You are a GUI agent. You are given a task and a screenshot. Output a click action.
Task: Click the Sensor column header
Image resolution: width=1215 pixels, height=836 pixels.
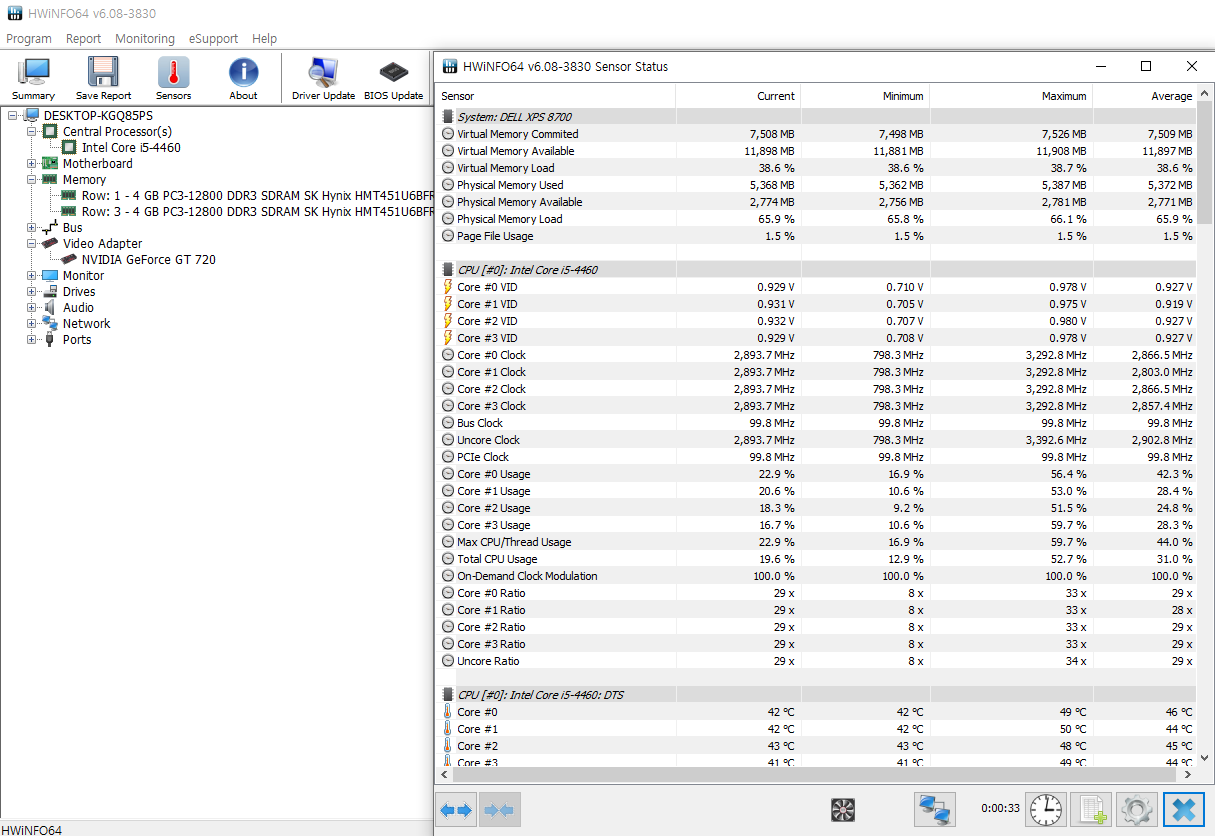(556, 96)
